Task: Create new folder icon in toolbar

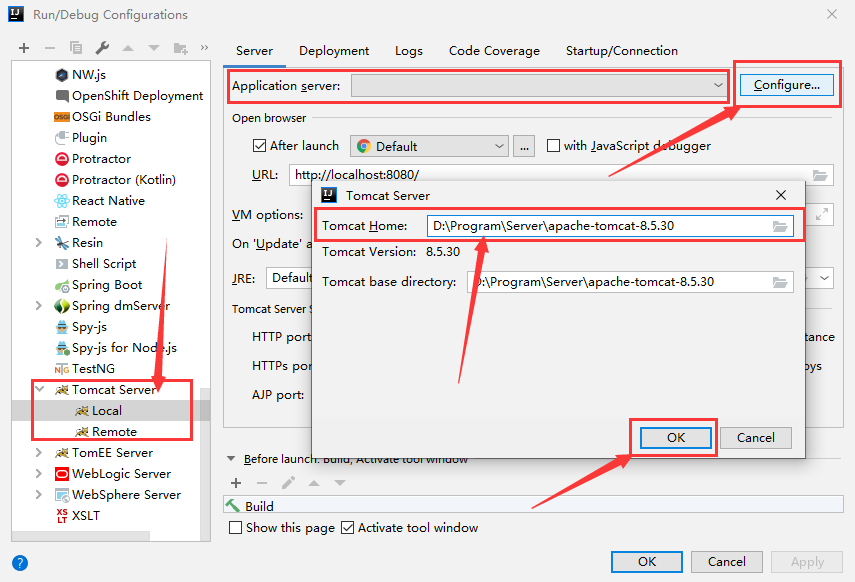Action: tap(180, 48)
